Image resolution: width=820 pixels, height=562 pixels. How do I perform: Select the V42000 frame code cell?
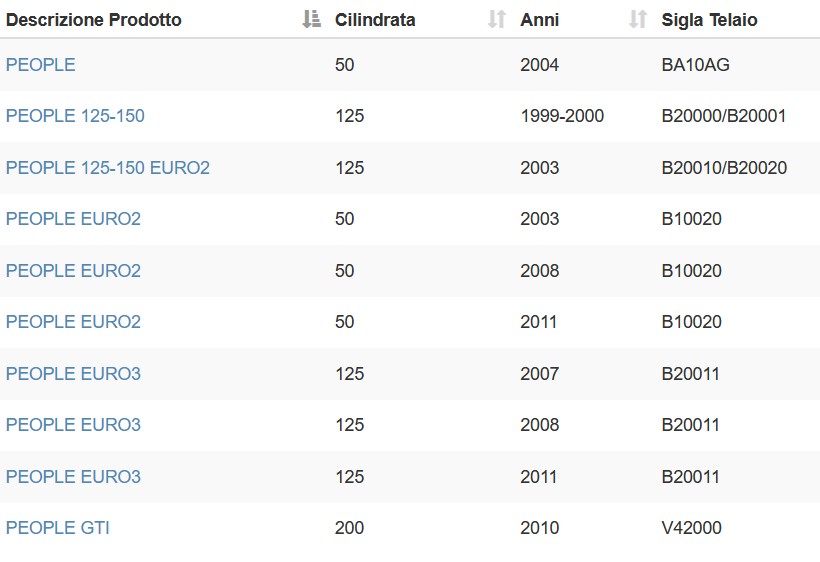(x=691, y=528)
